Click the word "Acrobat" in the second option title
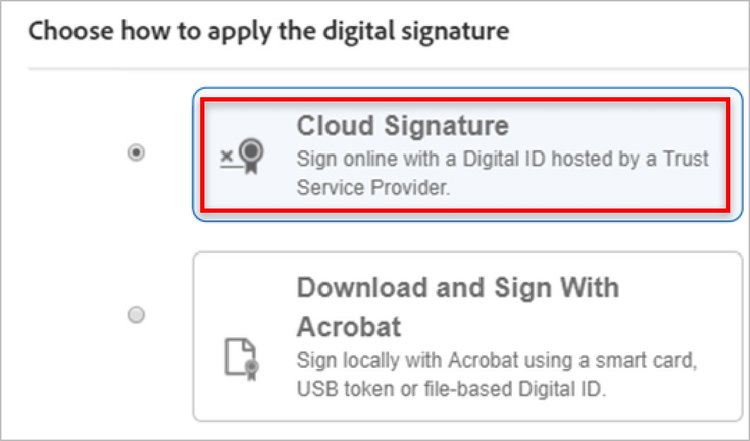This screenshot has width=750, height=441. (346, 328)
